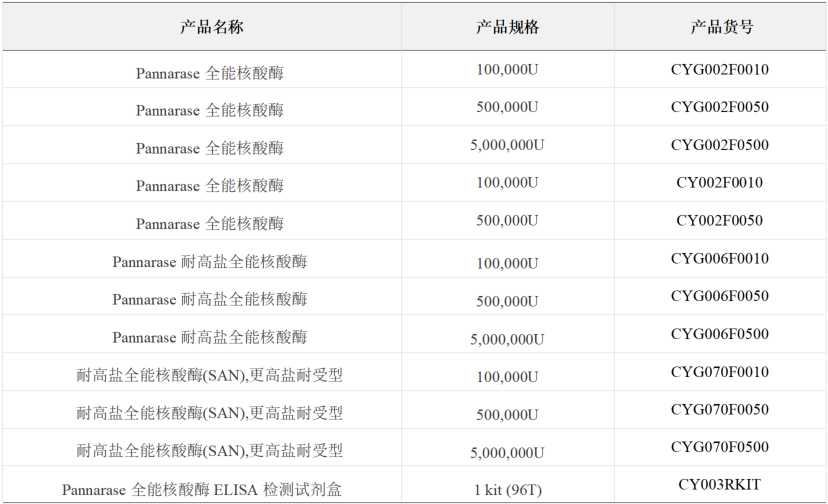Select SAN product name in CYG070F0500 row
This screenshot has height=504, width=828.
tap(210, 451)
